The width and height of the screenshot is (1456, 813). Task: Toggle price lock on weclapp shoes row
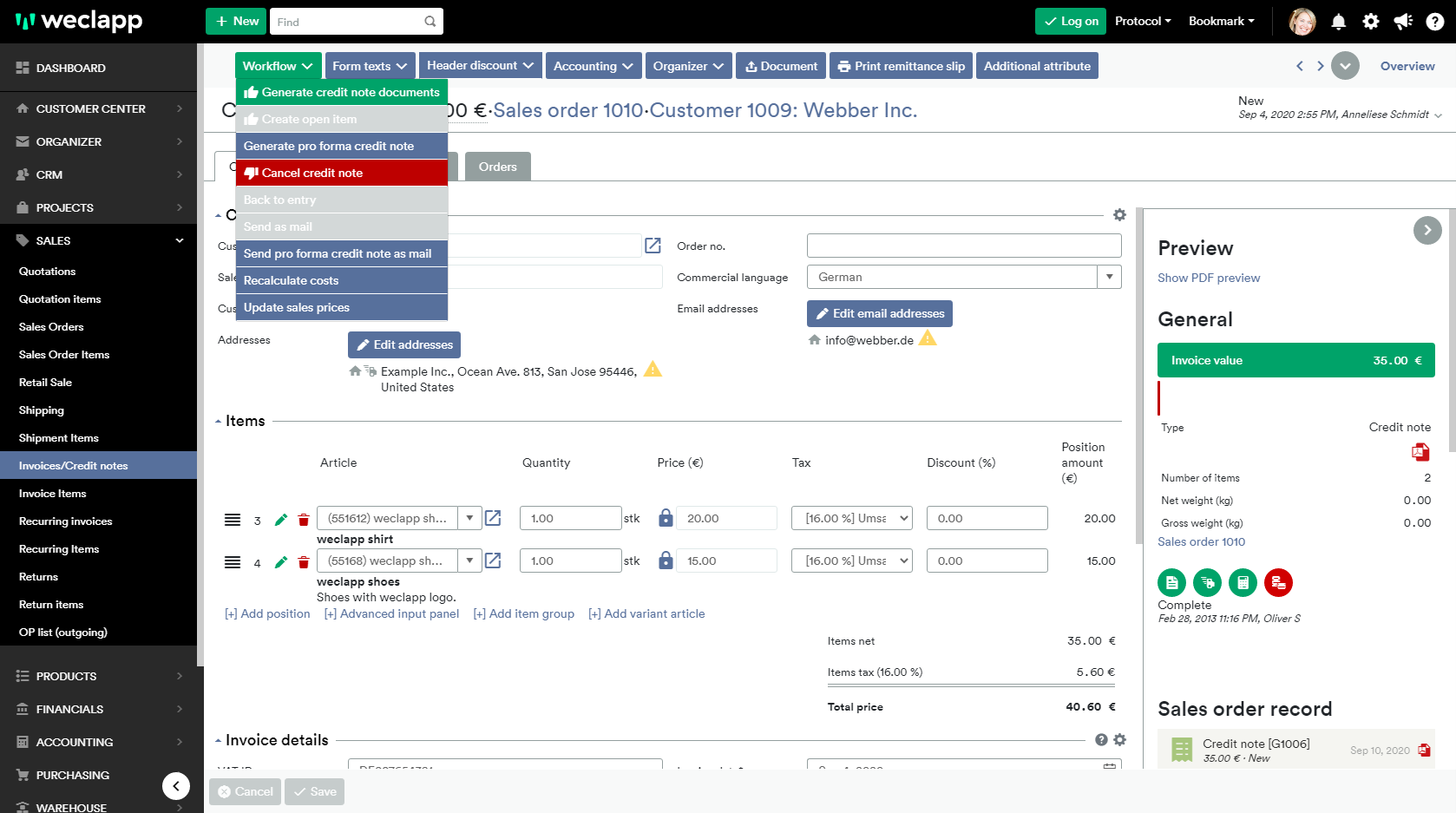tap(666, 561)
